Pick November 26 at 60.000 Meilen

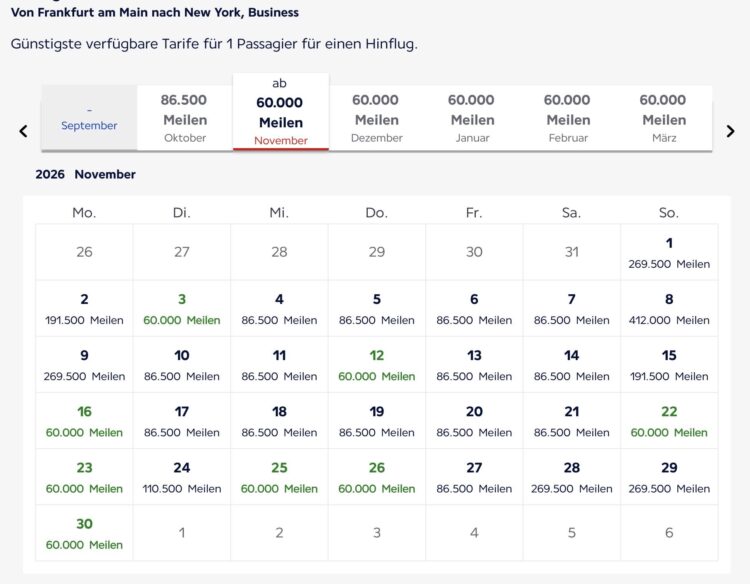click(377, 477)
